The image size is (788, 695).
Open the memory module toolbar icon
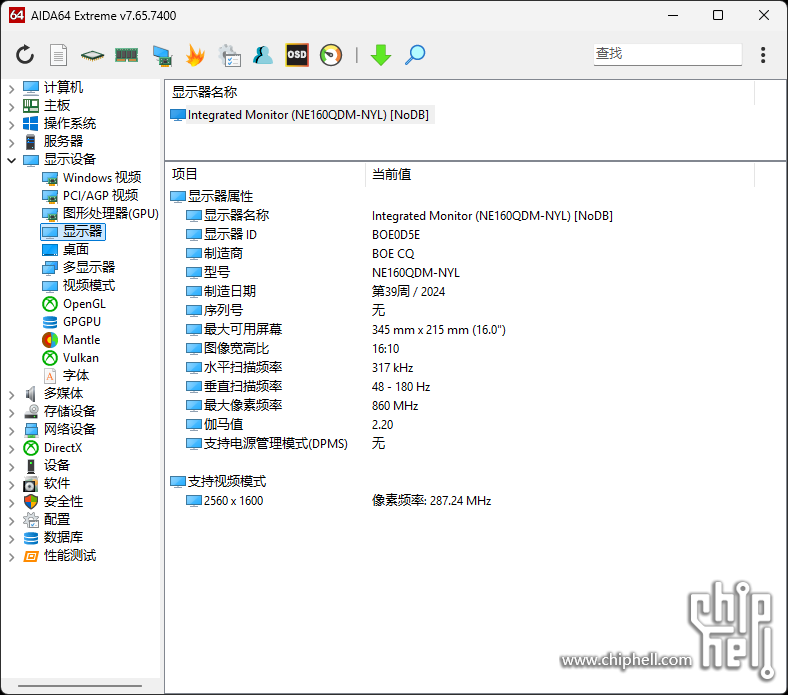tap(126, 55)
